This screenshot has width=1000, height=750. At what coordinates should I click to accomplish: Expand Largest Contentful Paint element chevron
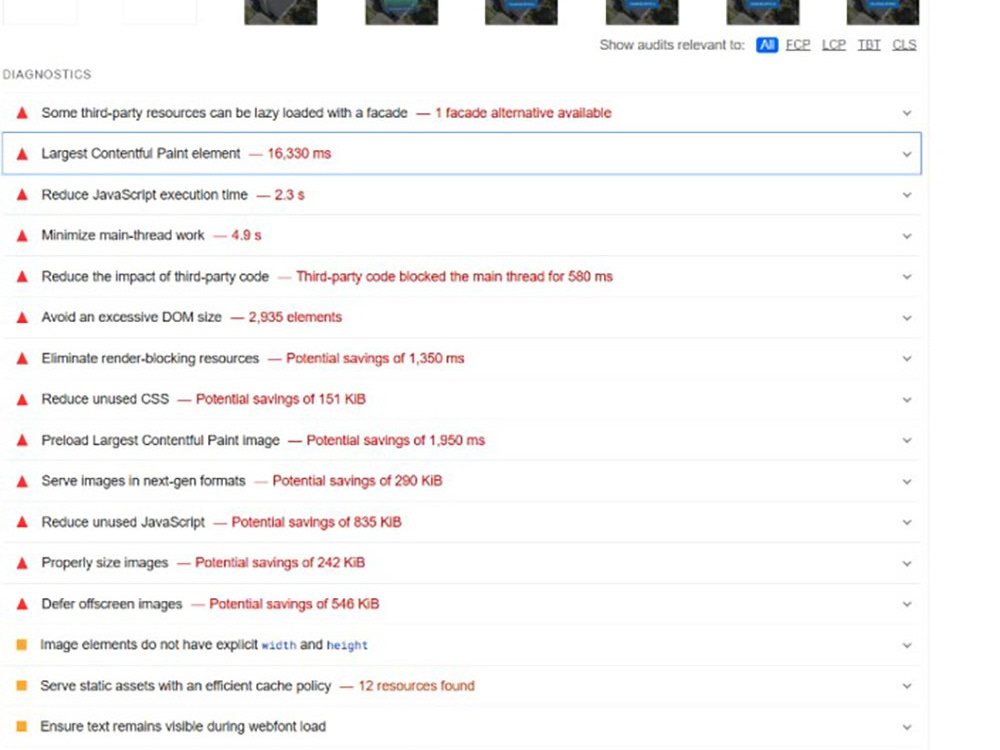pos(906,154)
